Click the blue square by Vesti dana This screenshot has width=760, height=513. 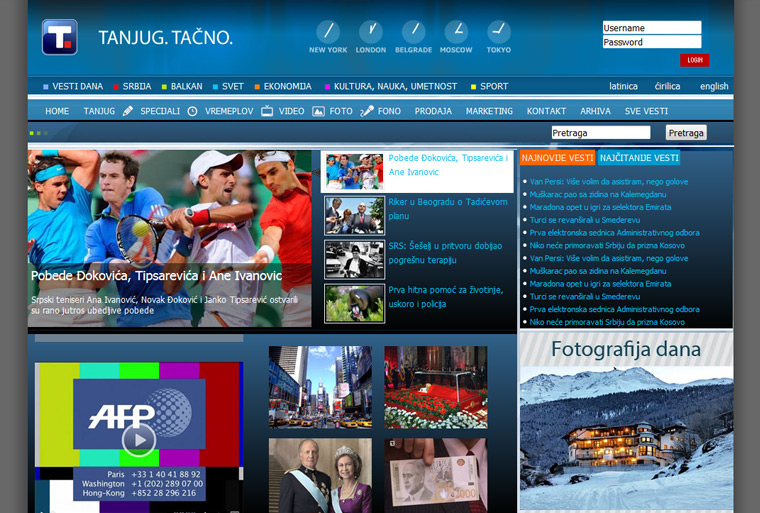pyautogui.click(x=46, y=87)
